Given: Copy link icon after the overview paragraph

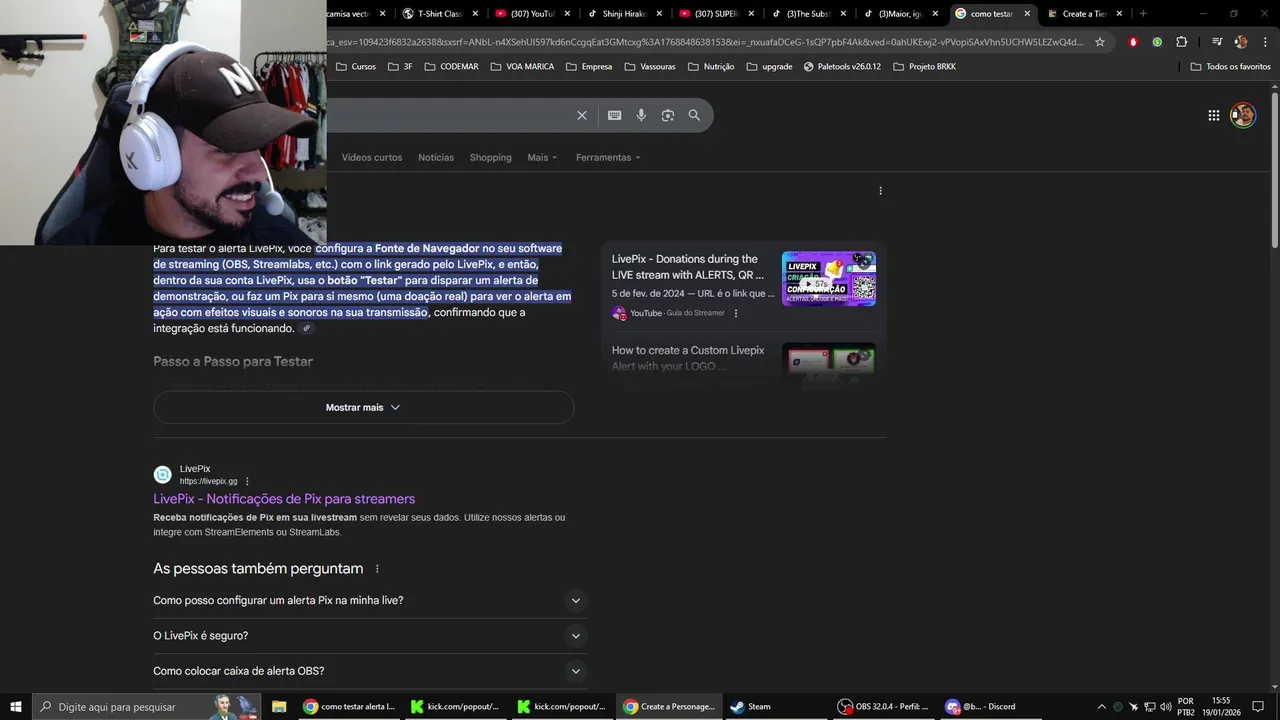Looking at the screenshot, I should (x=307, y=328).
